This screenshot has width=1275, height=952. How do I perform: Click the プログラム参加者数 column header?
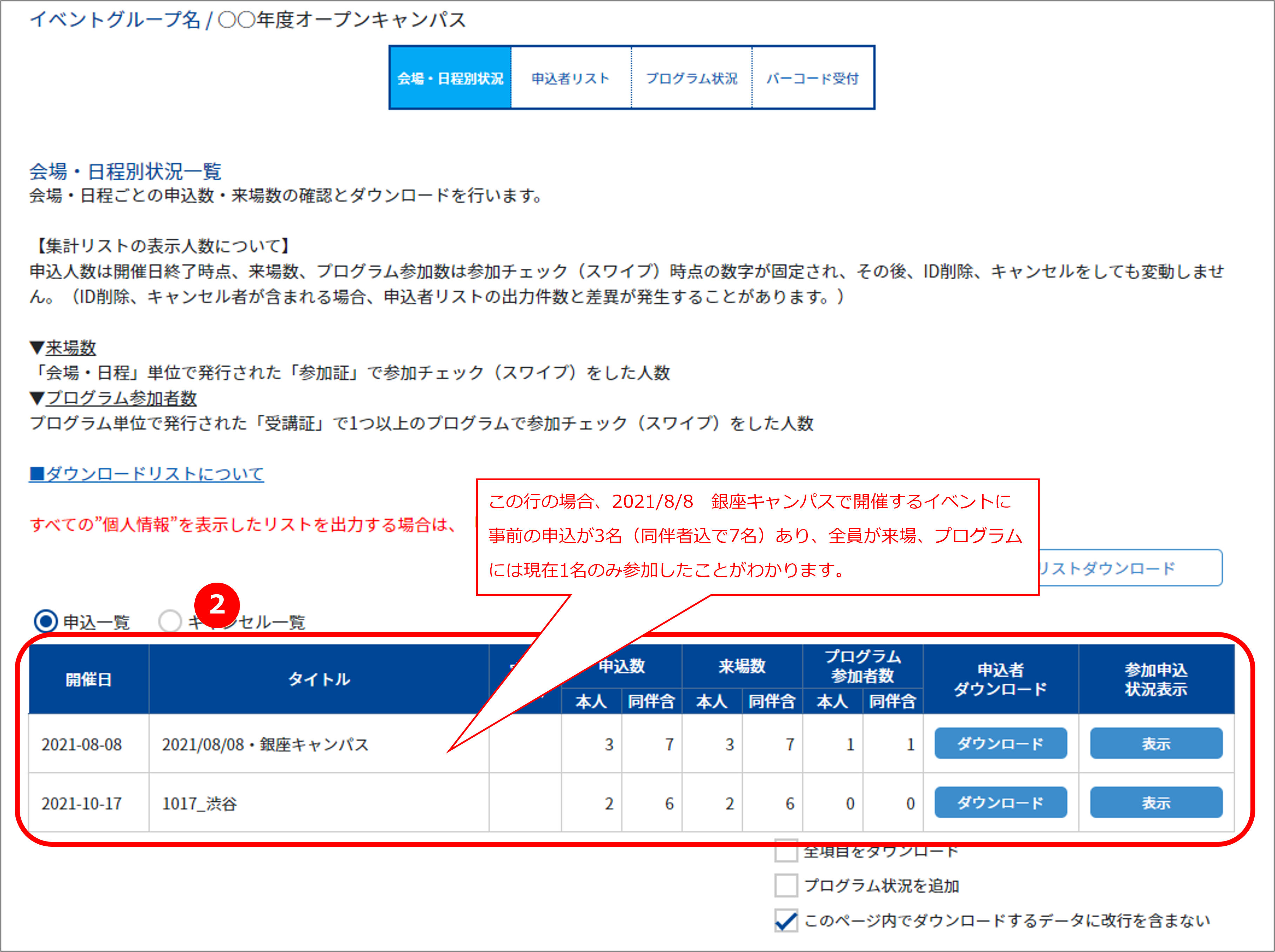(x=863, y=666)
